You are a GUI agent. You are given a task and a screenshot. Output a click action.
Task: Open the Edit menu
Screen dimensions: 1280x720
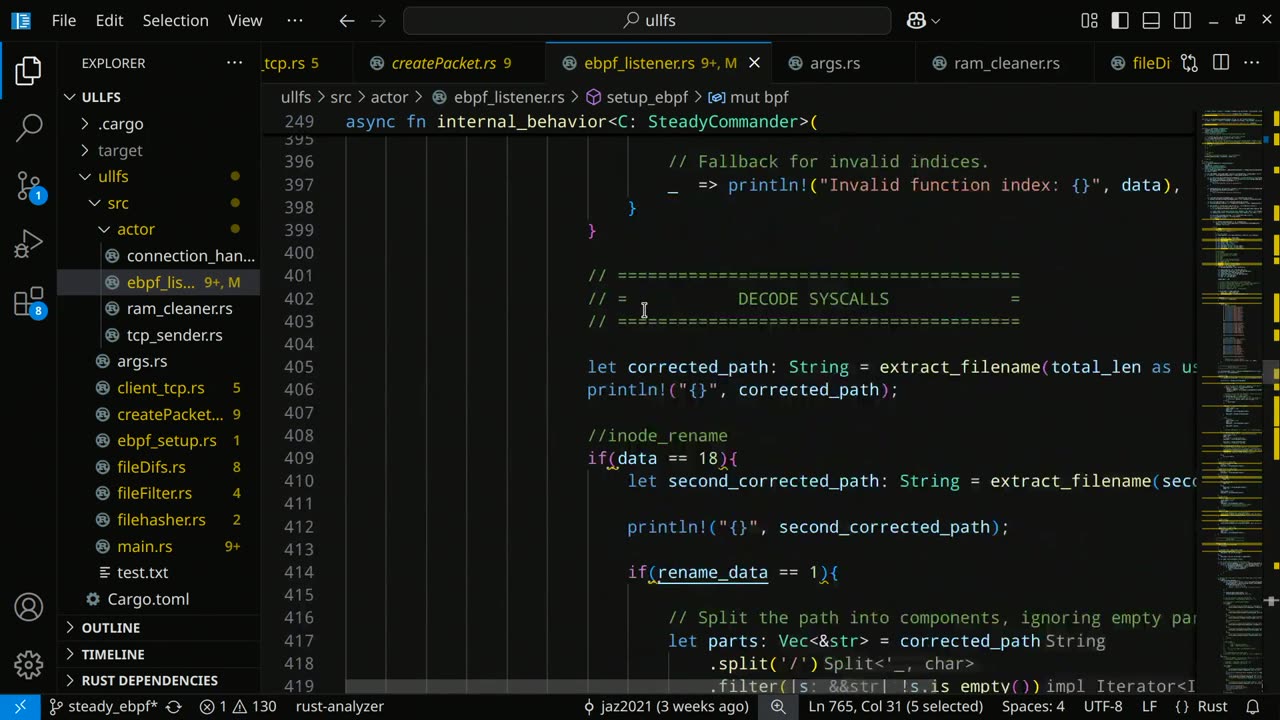(109, 20)
